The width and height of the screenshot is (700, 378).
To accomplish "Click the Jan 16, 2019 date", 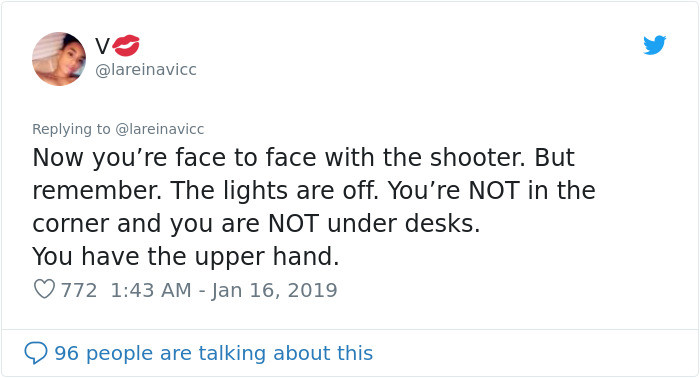I will (274, 291).
